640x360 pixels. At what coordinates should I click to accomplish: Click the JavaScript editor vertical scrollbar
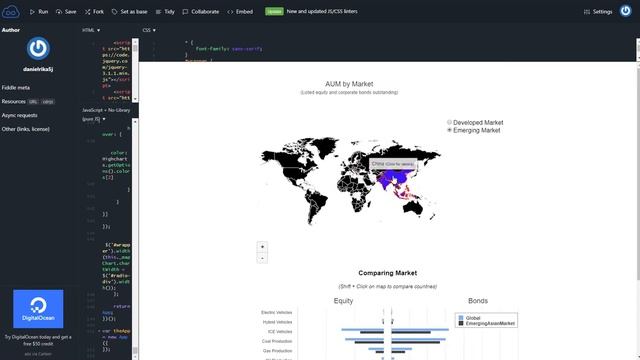click(x=135, y=239)
